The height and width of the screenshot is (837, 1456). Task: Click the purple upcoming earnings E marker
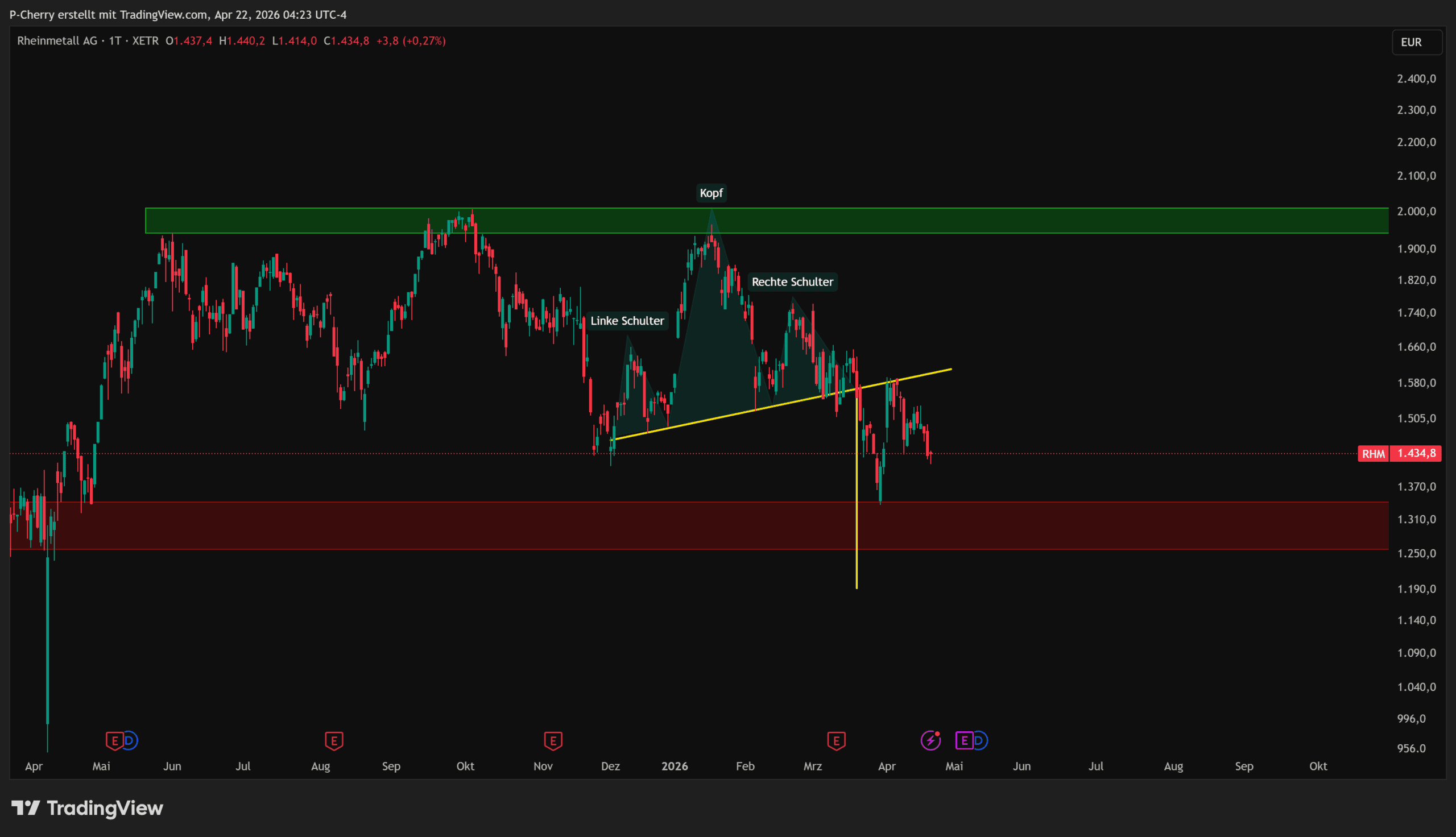click(964, 740)
